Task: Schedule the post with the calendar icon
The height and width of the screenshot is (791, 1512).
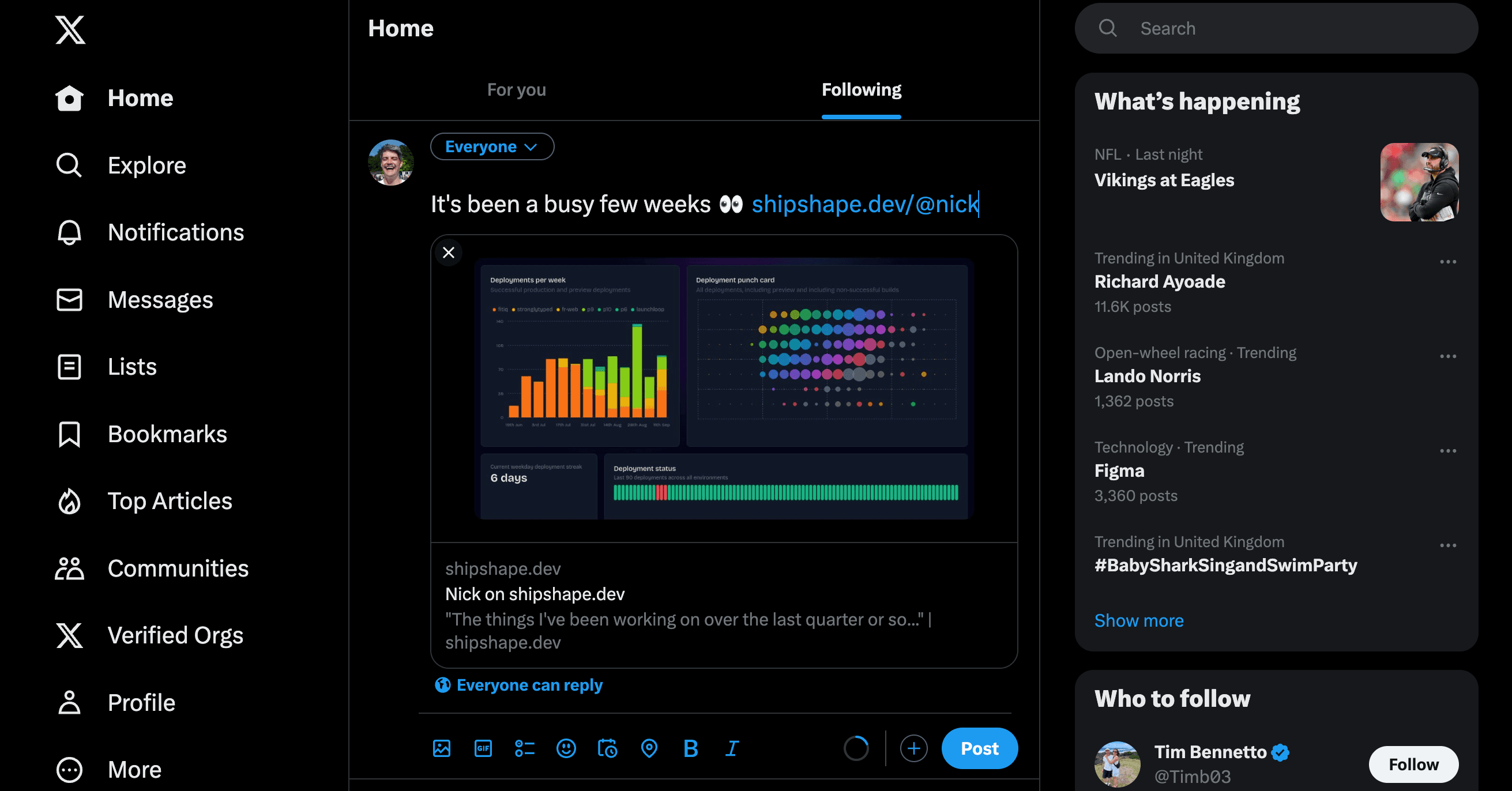Action: pyautogui.click(x=607, y=748)
